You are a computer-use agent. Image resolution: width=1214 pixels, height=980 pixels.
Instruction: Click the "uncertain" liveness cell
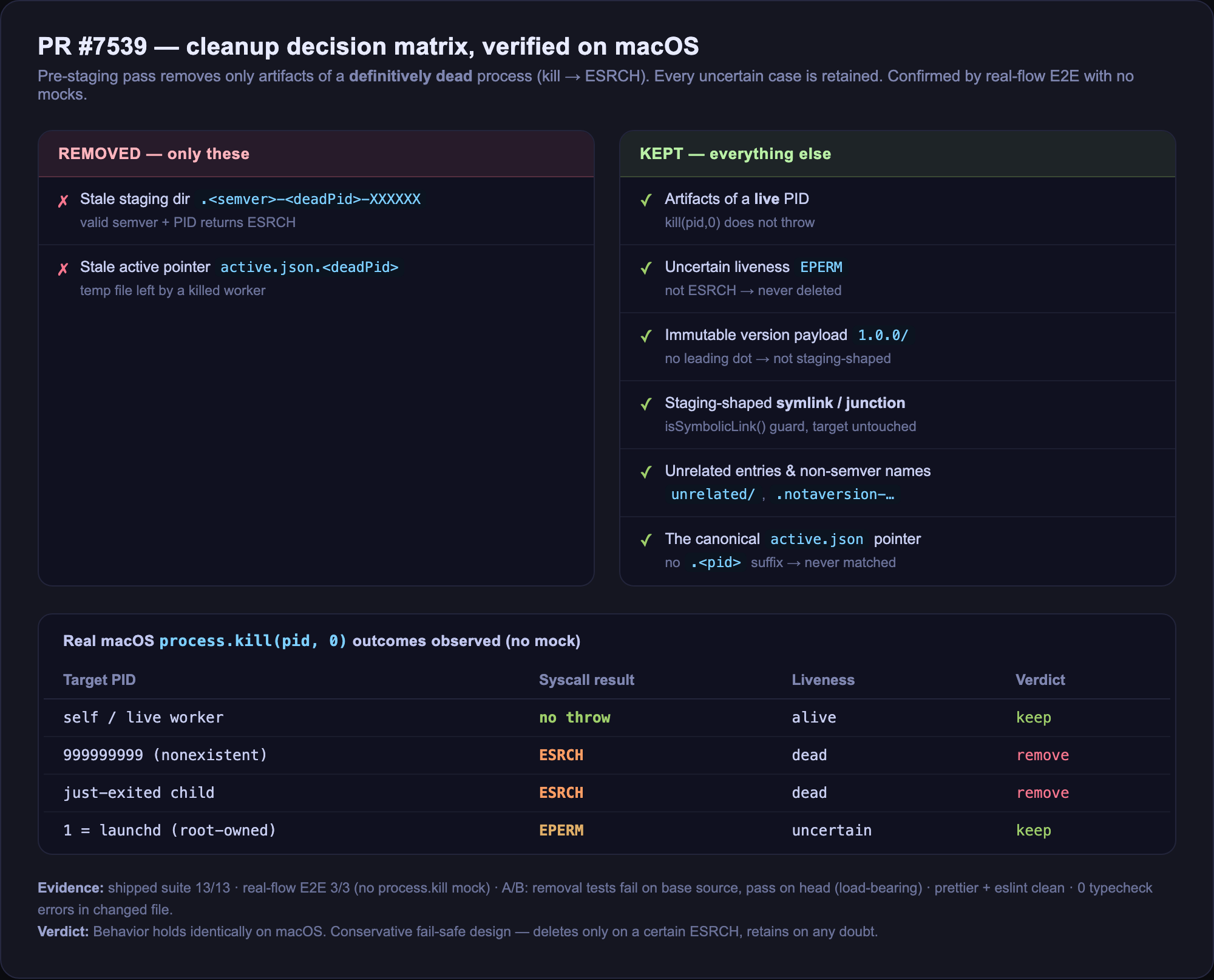[832, 831]
